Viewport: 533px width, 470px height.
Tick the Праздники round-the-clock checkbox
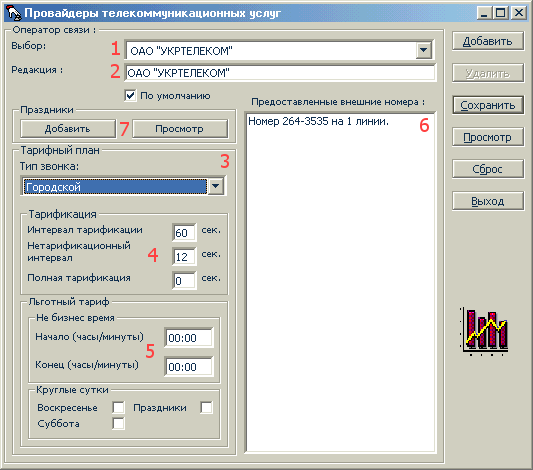pyautogui.click(x=206, y=407)
